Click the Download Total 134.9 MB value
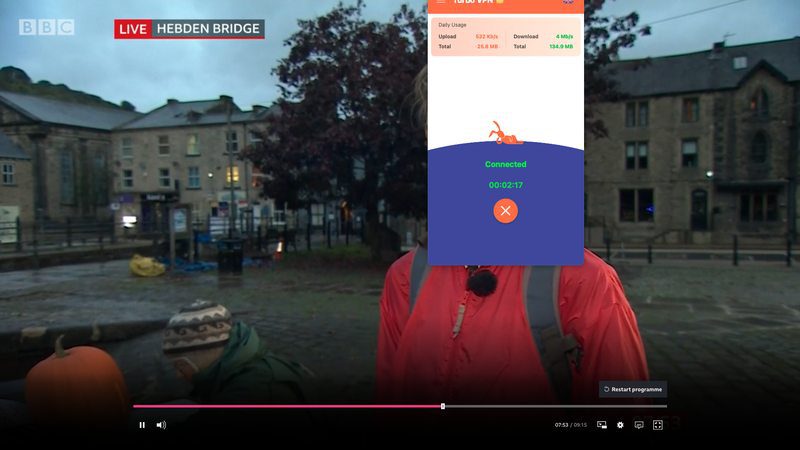The width and height of the screenshot is (800, 450). pyautogui.click(x=561, y=46)
